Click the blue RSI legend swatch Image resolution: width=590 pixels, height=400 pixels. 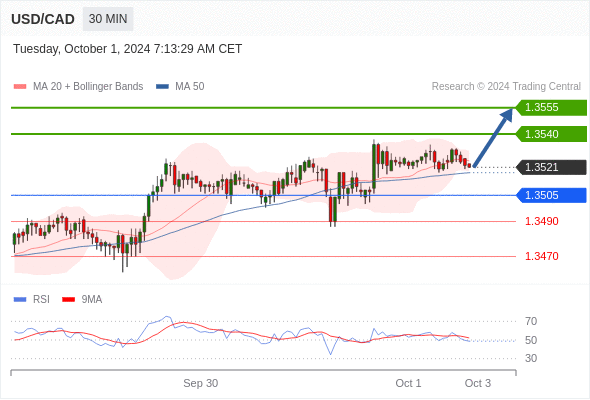pos(20,300)
